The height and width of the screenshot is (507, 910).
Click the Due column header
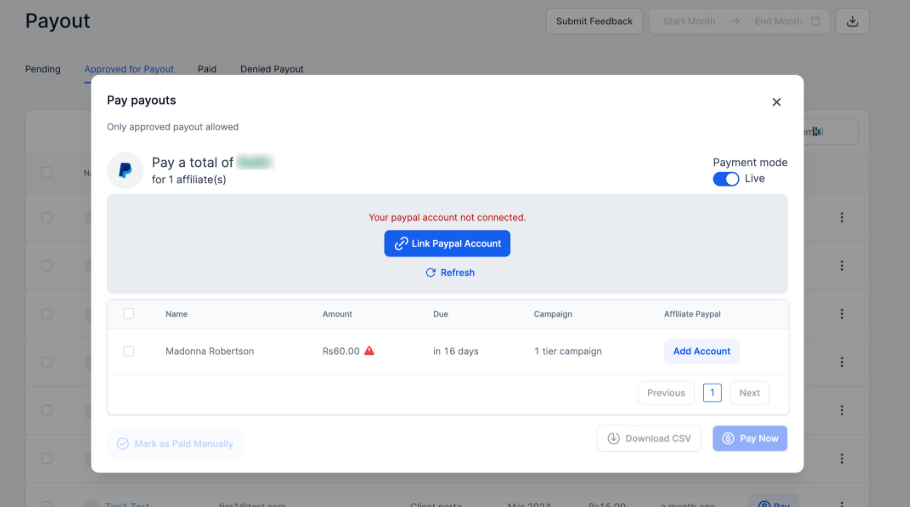pyautogui.click(x=440, y=314)
